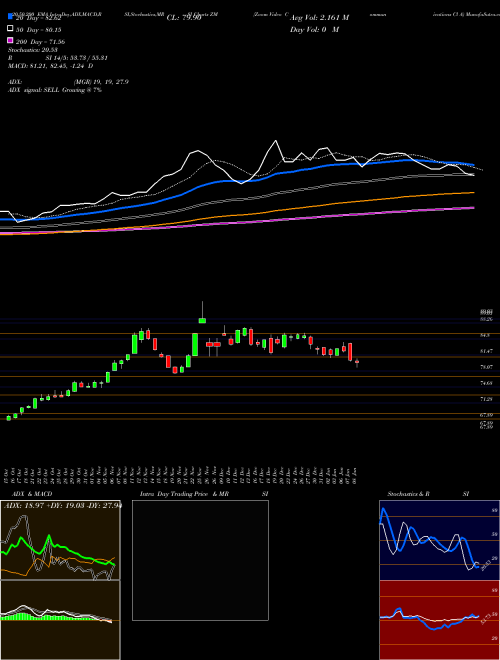This screenshot has width=500, height=660.
Task: Click the 'Intra Day Trading Price & MRSI' title
Action: (x=204, y=494)
